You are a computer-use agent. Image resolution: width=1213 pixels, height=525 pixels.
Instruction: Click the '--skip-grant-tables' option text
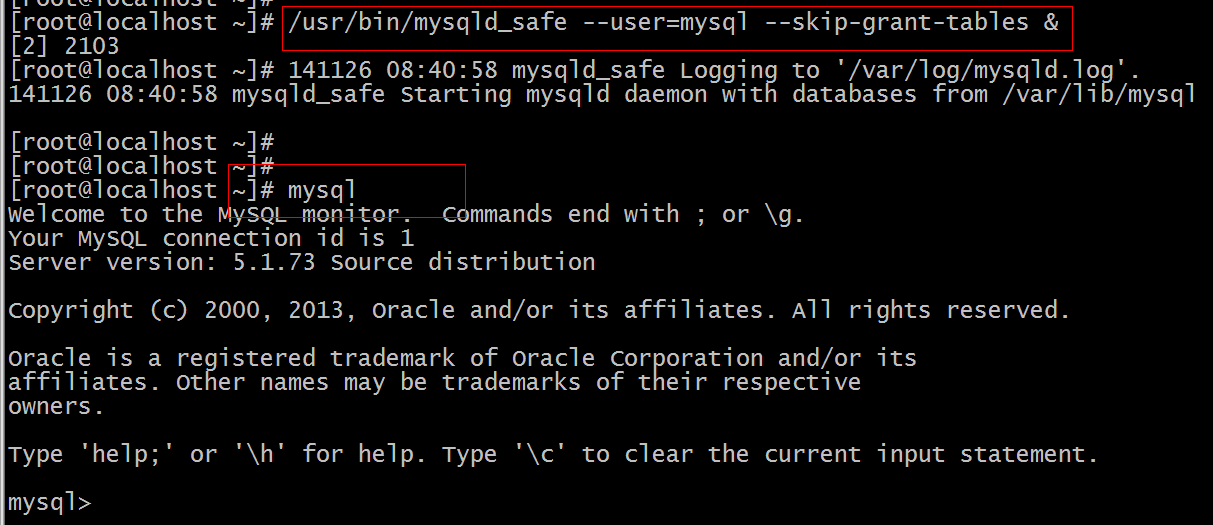click(x=895, y=22)
